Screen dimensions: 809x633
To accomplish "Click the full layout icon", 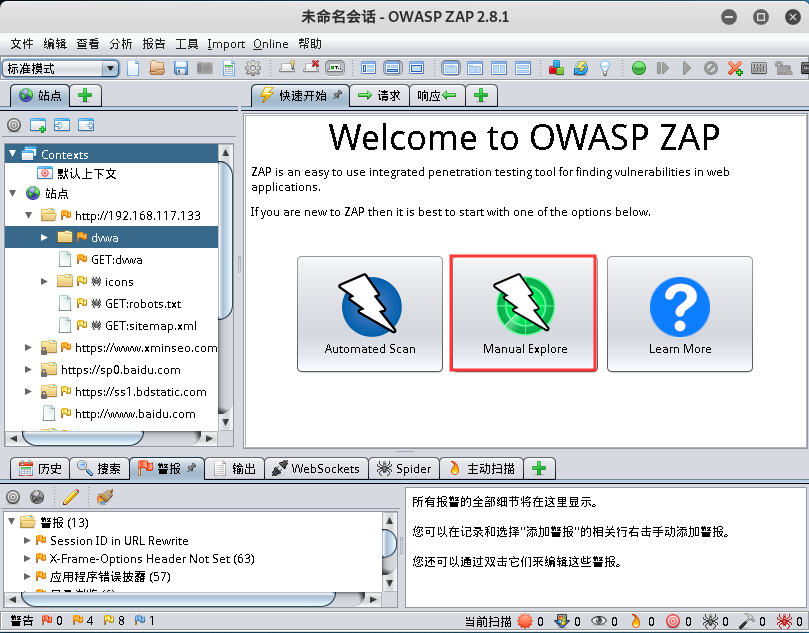I will coord(416,68).
